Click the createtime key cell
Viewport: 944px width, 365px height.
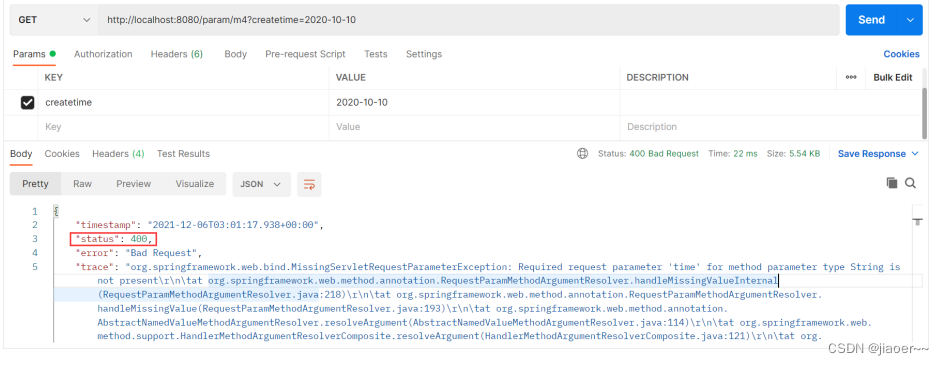tap(184, 102)
